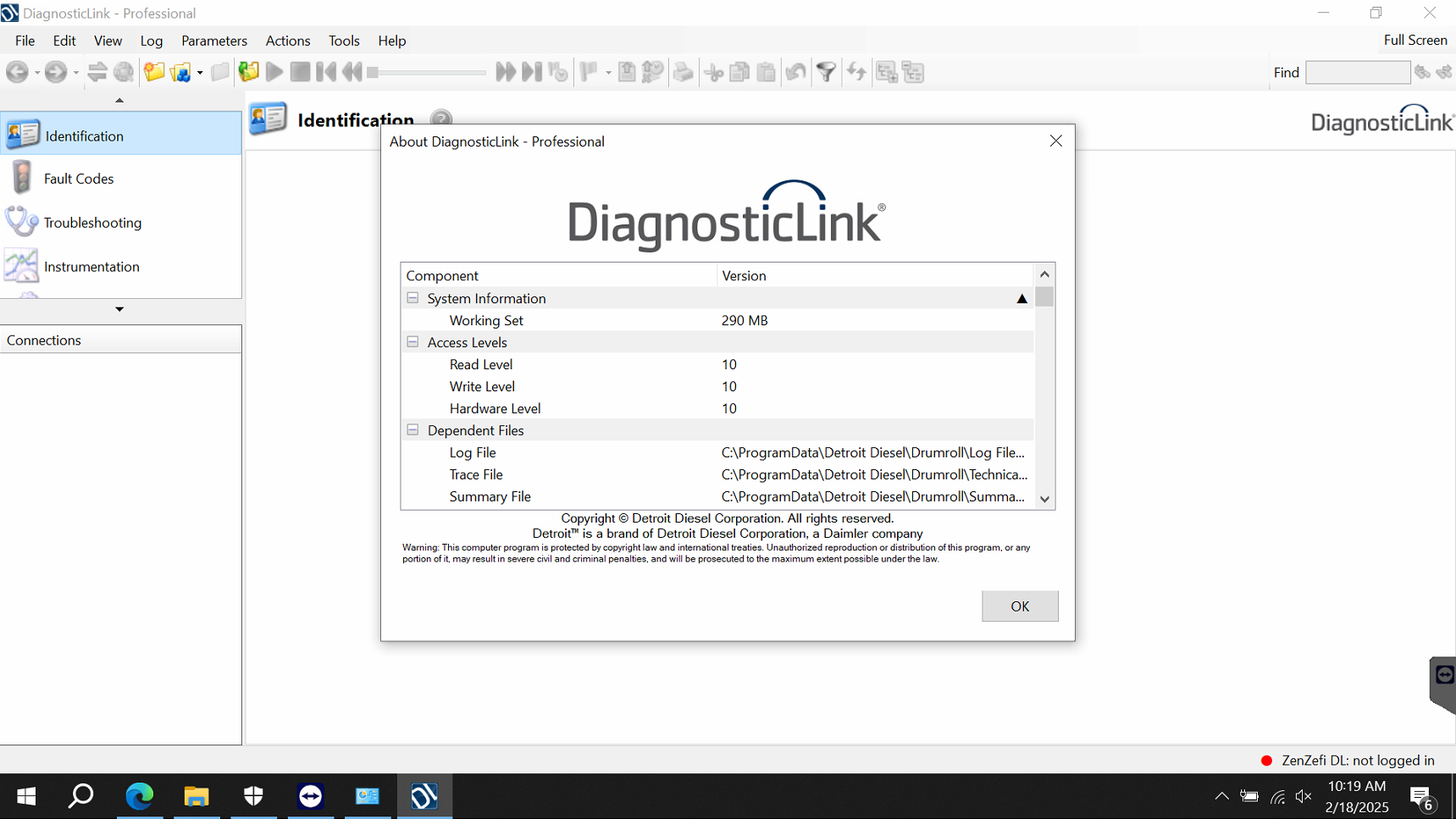Open TeamViewer from the taskbar

click(x=311, y=796)
